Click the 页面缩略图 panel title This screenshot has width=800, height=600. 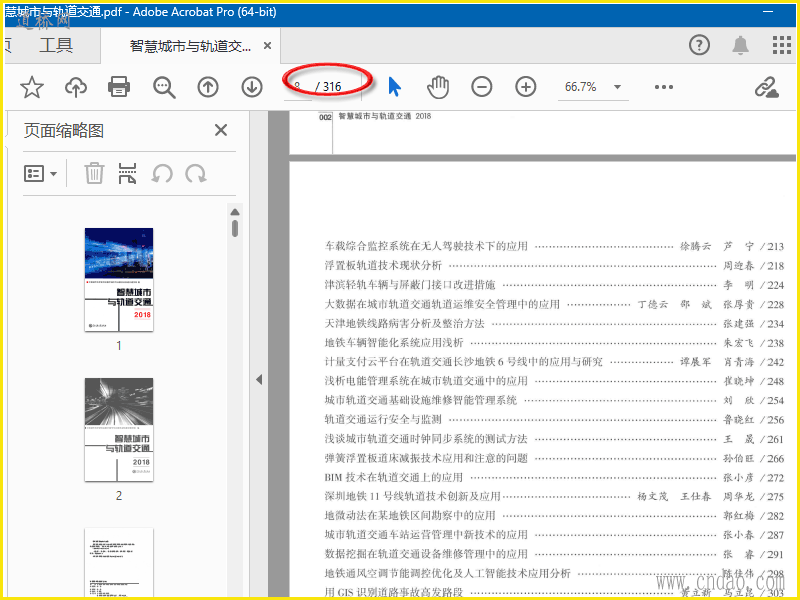point(64,131)
